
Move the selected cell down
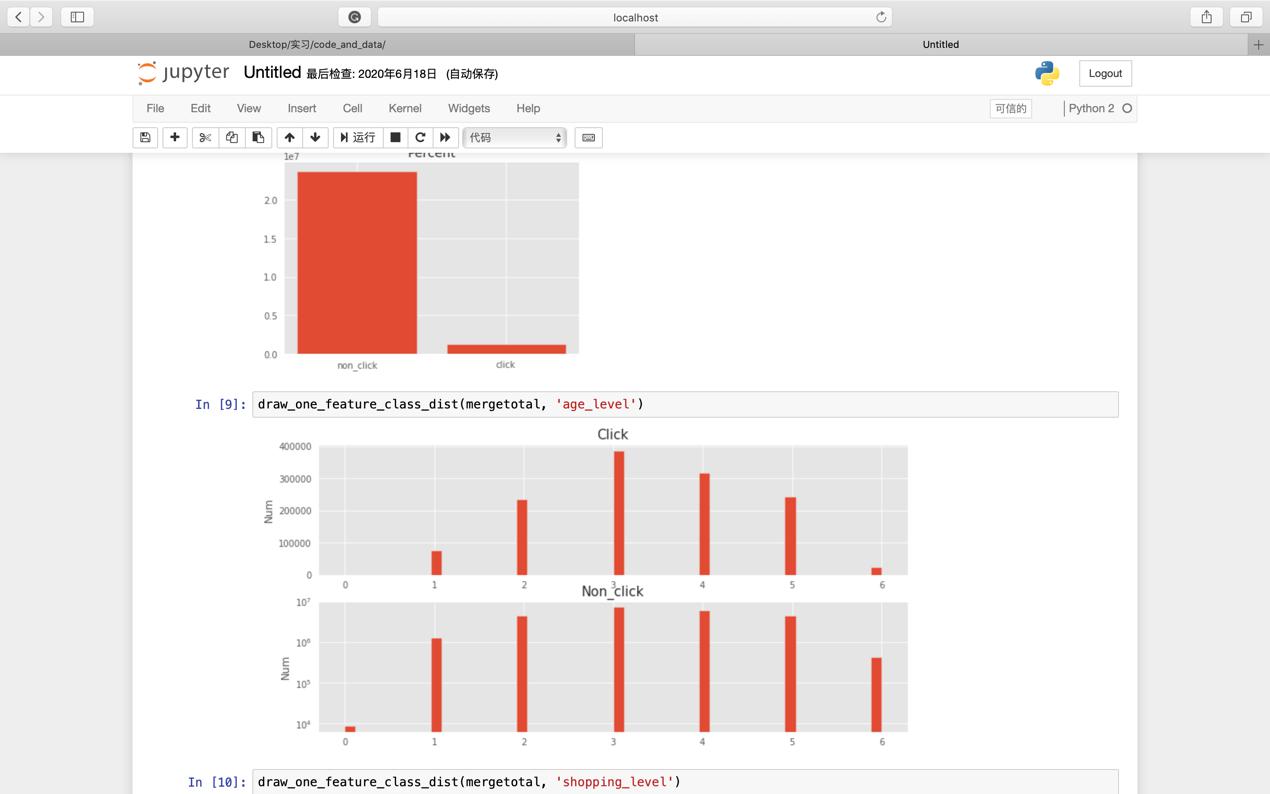(x=315, y=137)
